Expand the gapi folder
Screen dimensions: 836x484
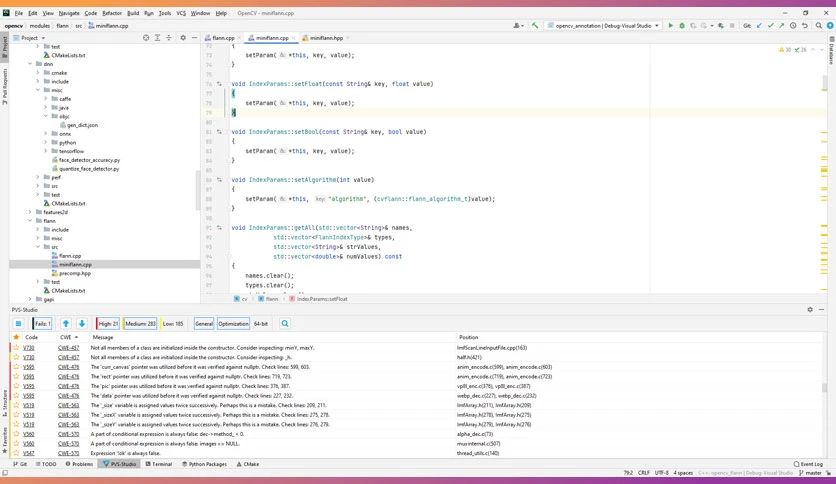click(x=30, y=299)
